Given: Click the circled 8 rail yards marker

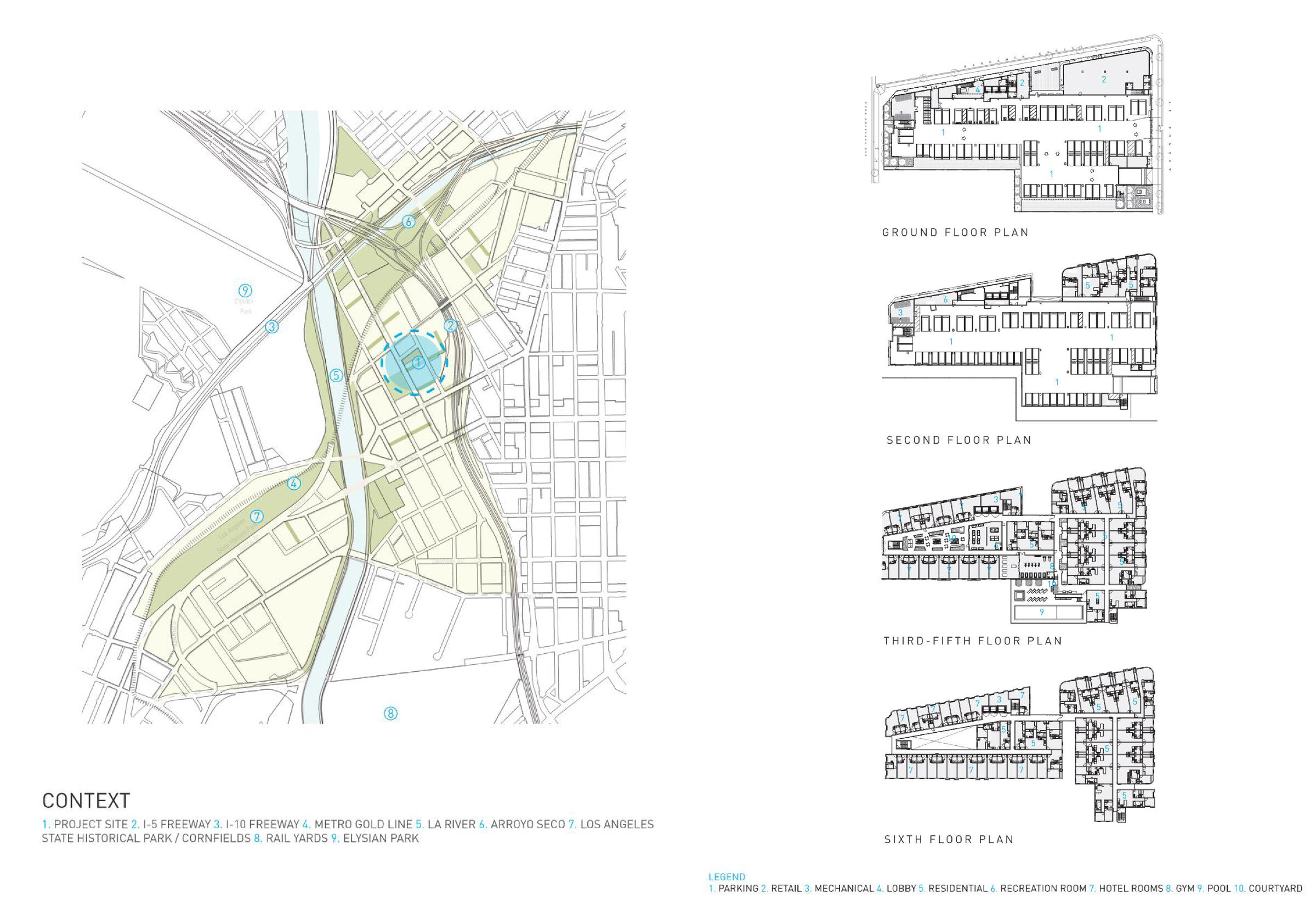Looking at the screenshot, I should coord(390,714).
